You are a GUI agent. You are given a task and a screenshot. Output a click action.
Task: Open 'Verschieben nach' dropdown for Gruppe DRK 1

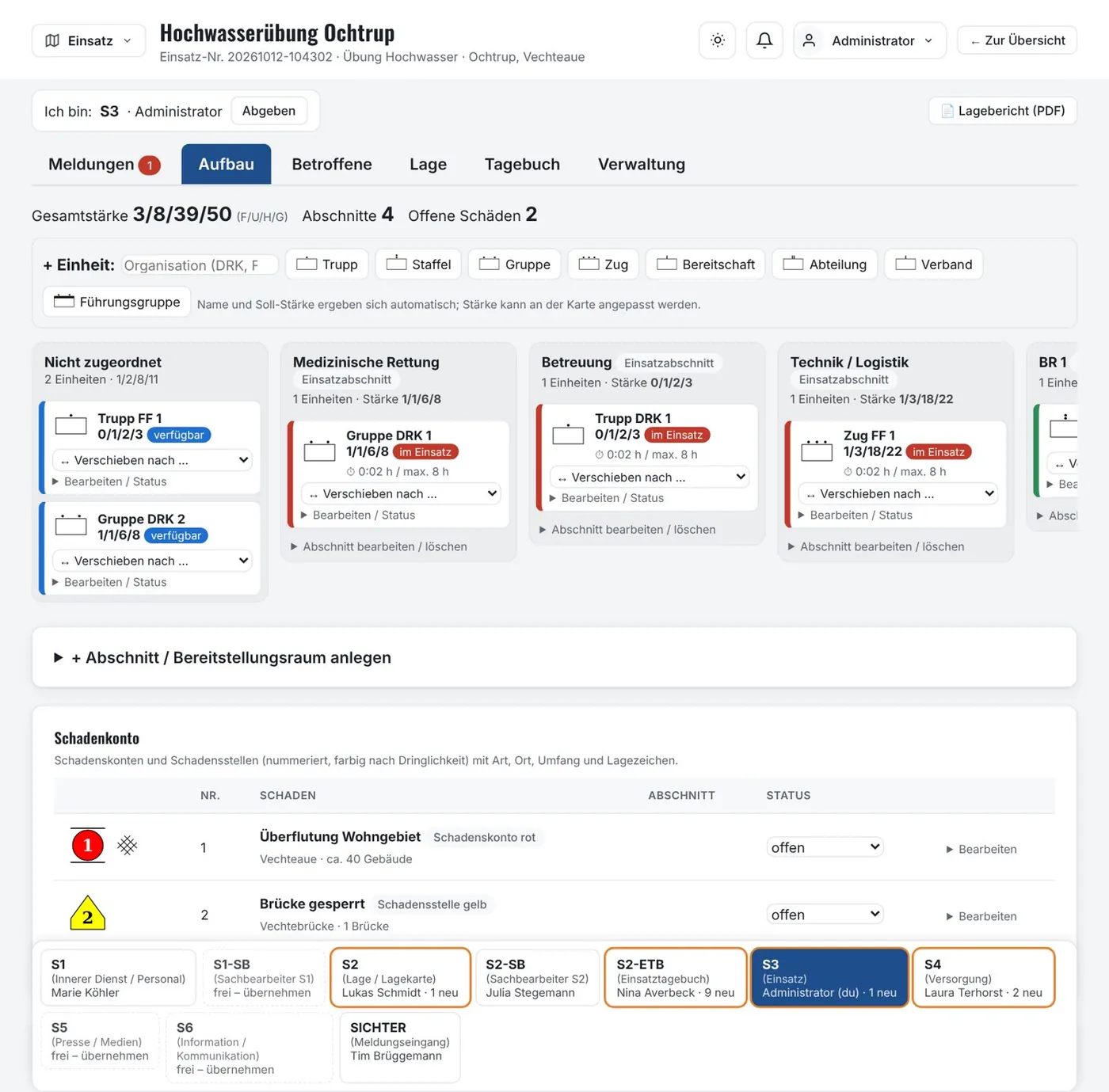402,493
